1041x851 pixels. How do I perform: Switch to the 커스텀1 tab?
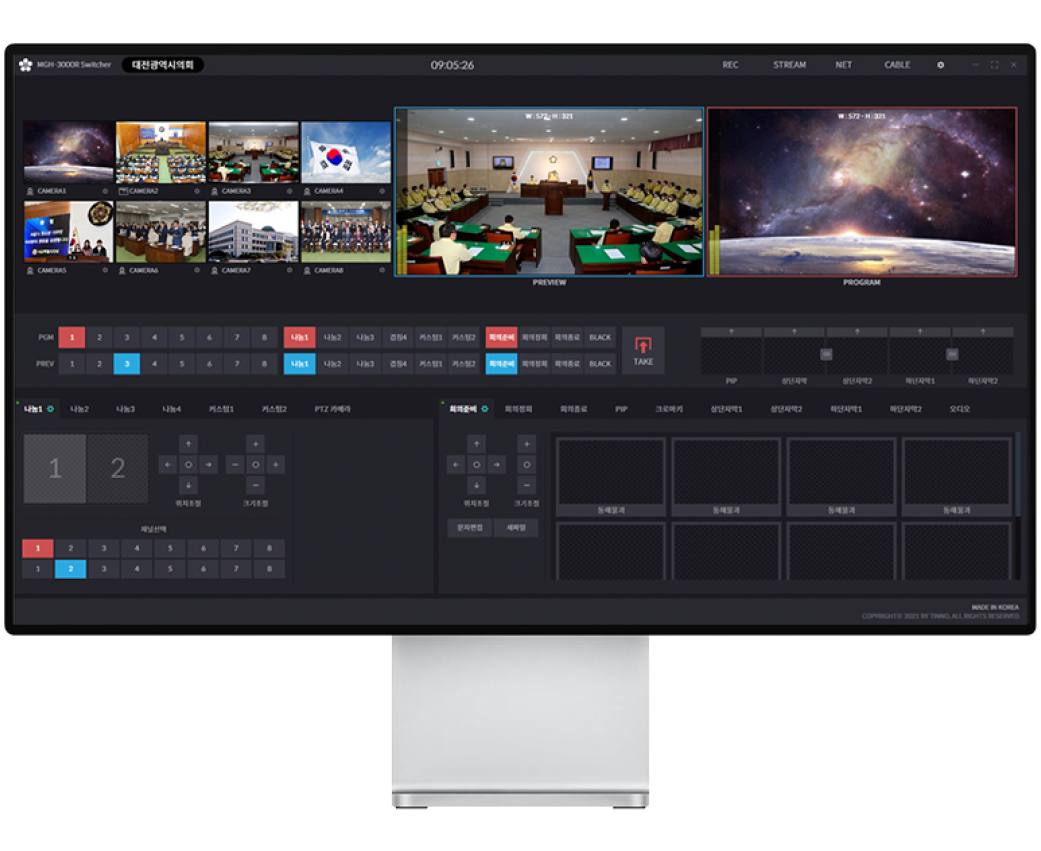[x=221, y=409]
